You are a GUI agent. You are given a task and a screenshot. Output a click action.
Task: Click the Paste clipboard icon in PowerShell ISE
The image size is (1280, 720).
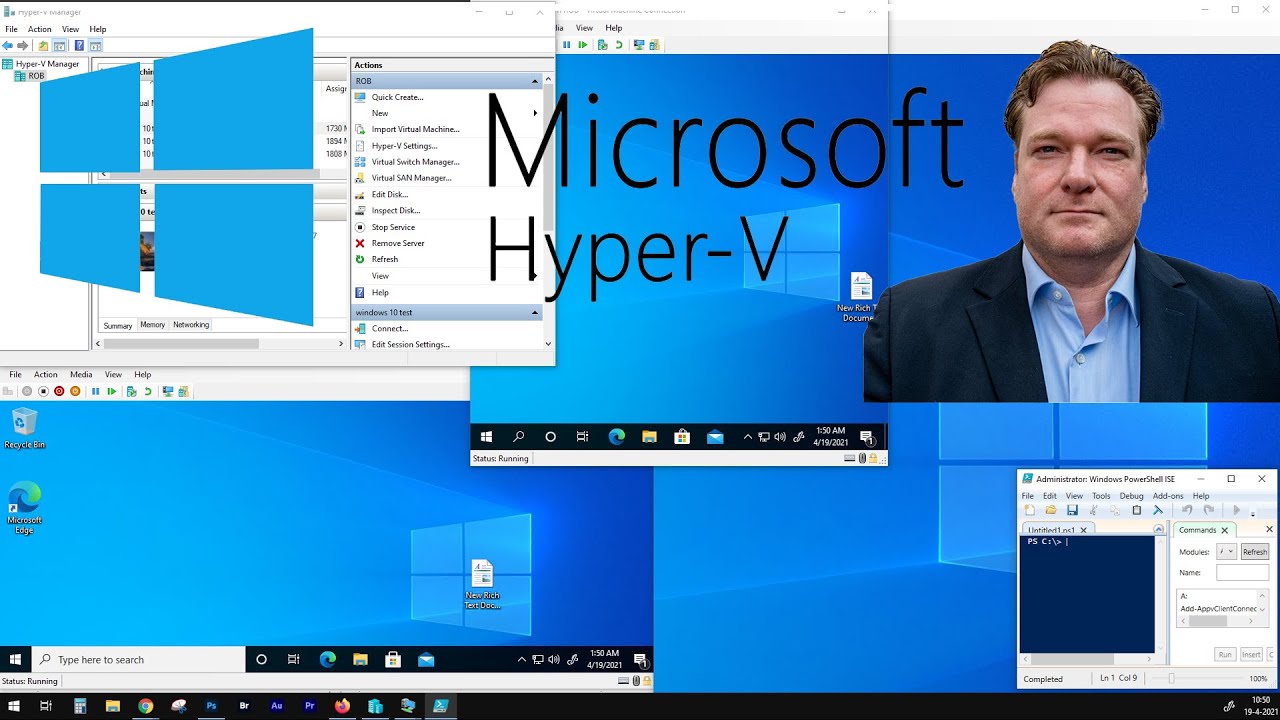tap(1136, 510)
